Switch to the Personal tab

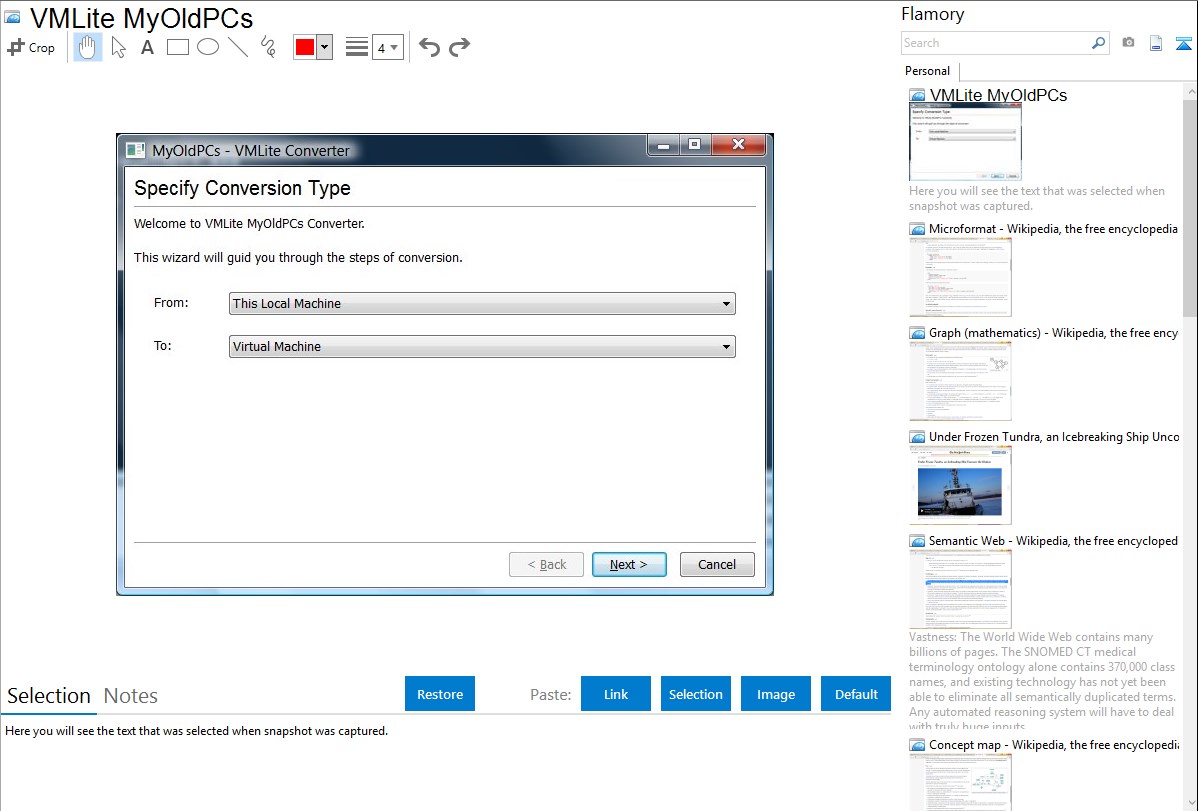tap(928, 71)
